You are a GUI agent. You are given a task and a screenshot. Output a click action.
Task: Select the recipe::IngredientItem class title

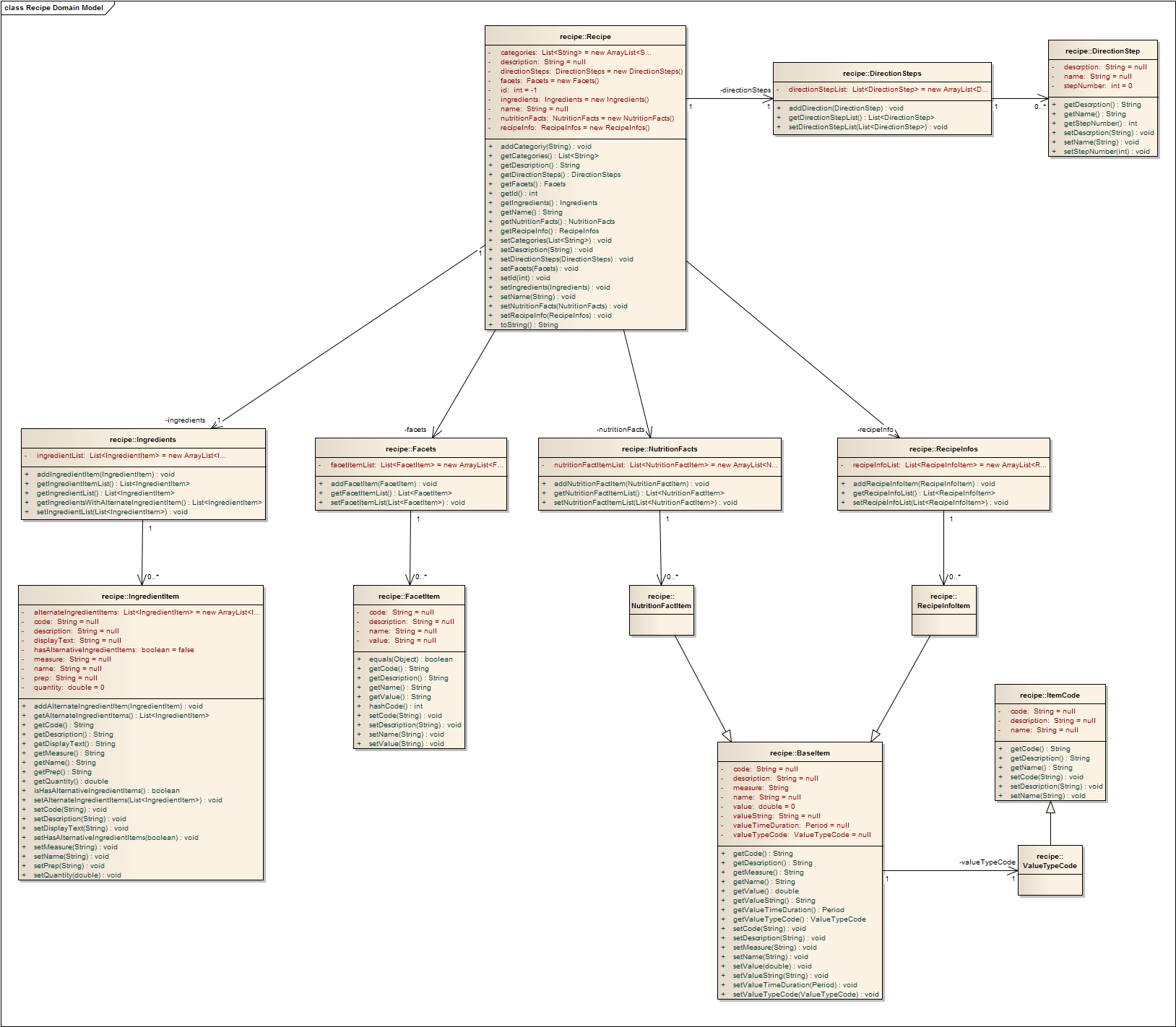(x=140, y=597)
